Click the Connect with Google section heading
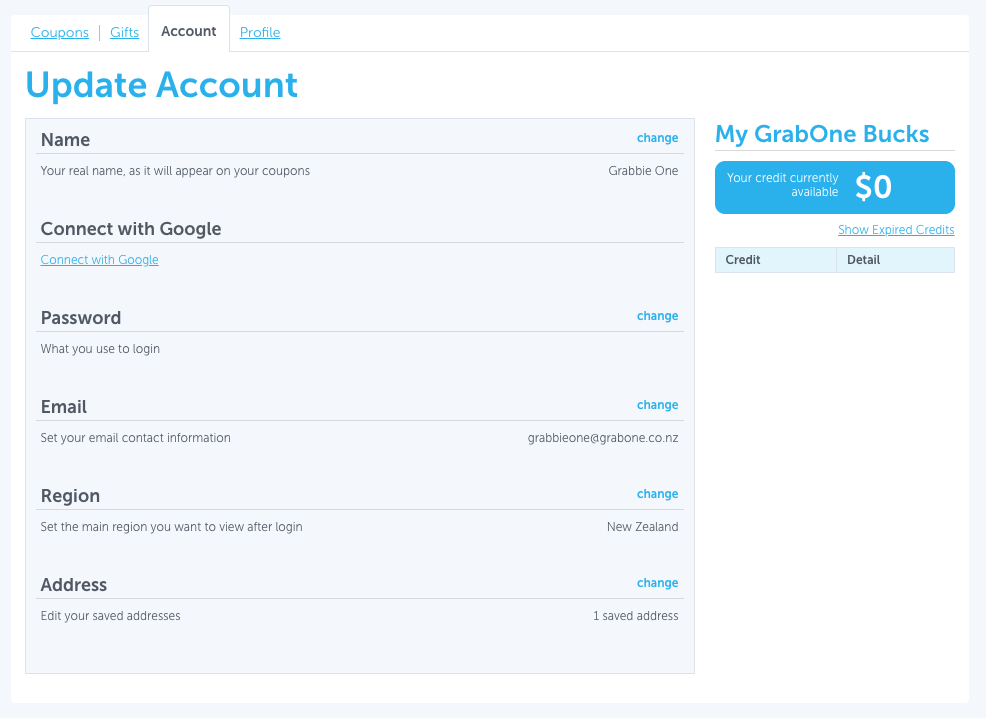 pyautogui.click(x=131, y=229)
